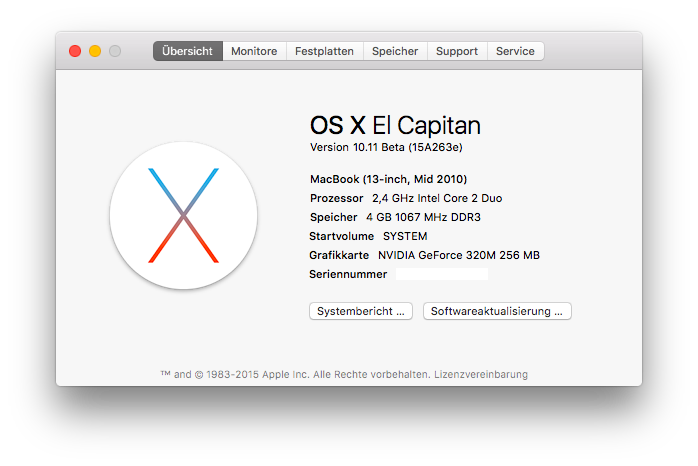The image size is (698, 466).
Task: Minimize window with yellow button
Action: (95, 51)
